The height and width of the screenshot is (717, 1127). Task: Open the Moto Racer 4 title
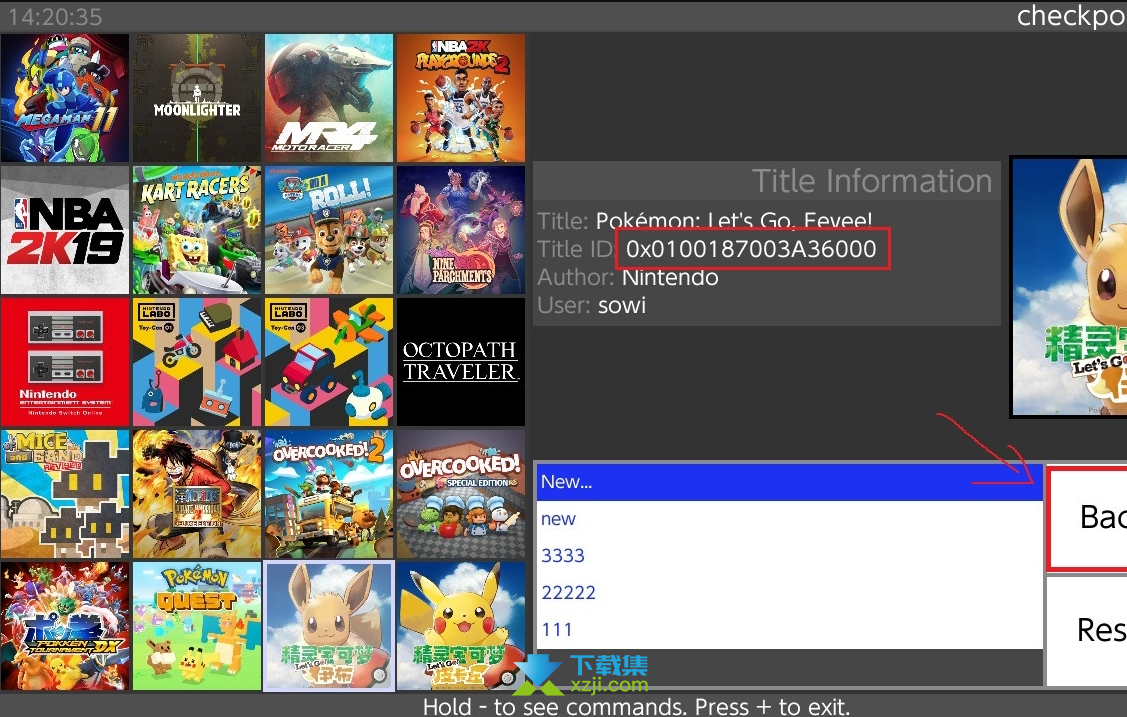point(329,98)
